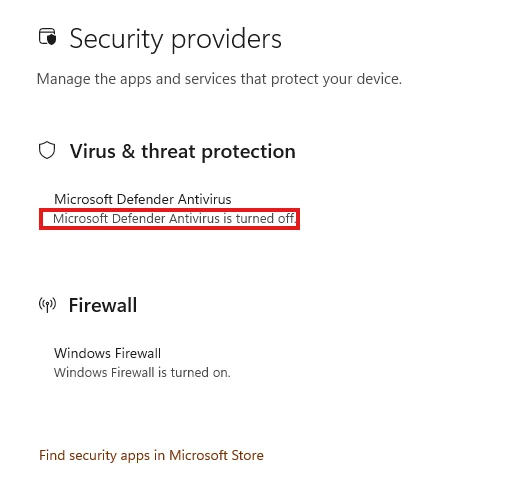This screenshot has height=503, width=507.
Task: Click the word 'protection' in the antivirus heading
Action: (x=249, y=152)
